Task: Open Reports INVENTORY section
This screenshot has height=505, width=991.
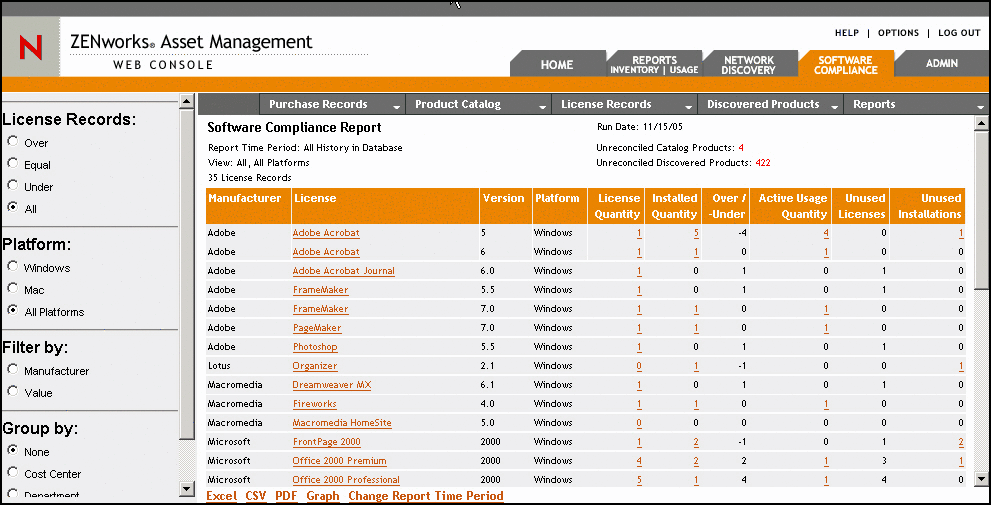Action: coord(634,70)
